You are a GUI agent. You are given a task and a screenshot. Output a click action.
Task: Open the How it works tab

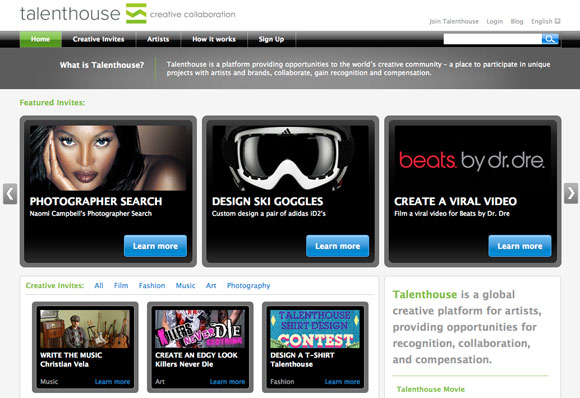(x=214, y=39)
